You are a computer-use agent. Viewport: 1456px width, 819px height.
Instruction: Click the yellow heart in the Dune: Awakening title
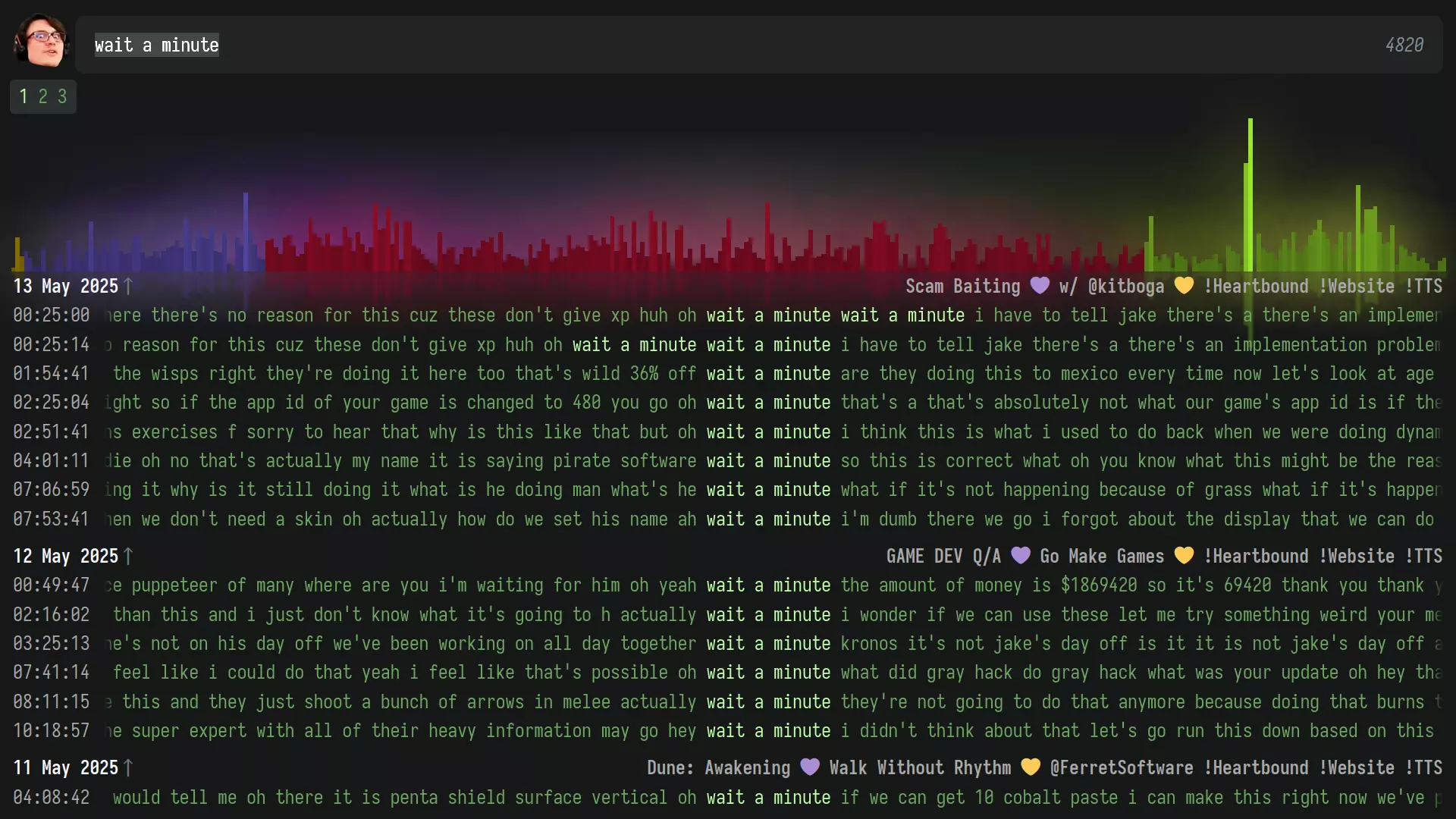tap(1031, 767)
